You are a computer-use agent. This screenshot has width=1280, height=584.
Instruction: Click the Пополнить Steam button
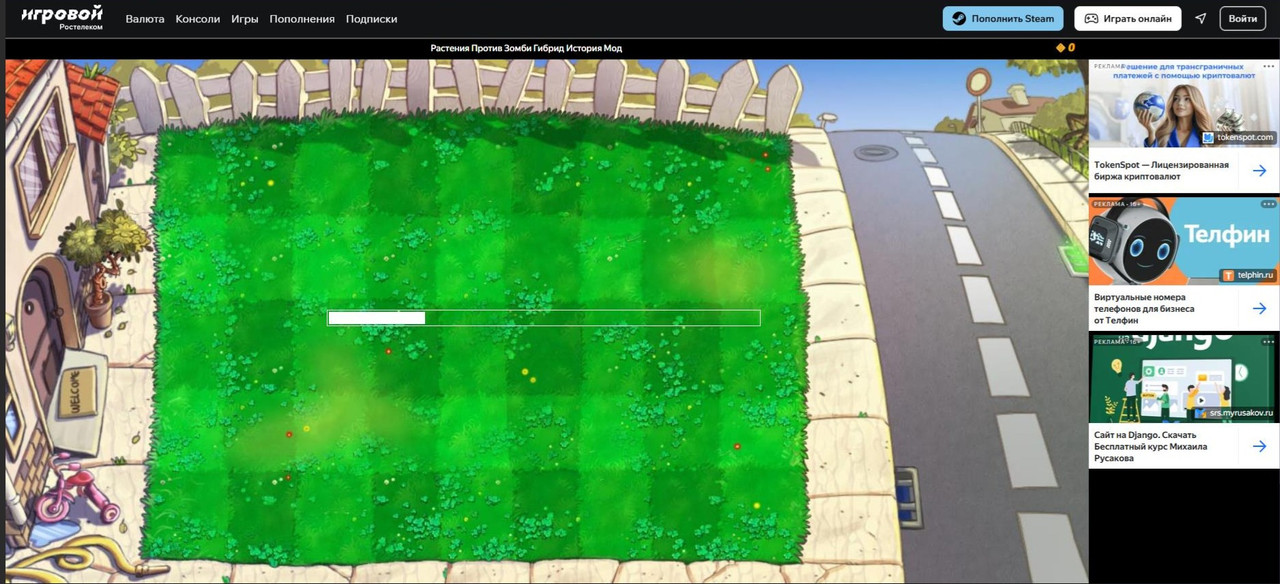click(1003, 19)
